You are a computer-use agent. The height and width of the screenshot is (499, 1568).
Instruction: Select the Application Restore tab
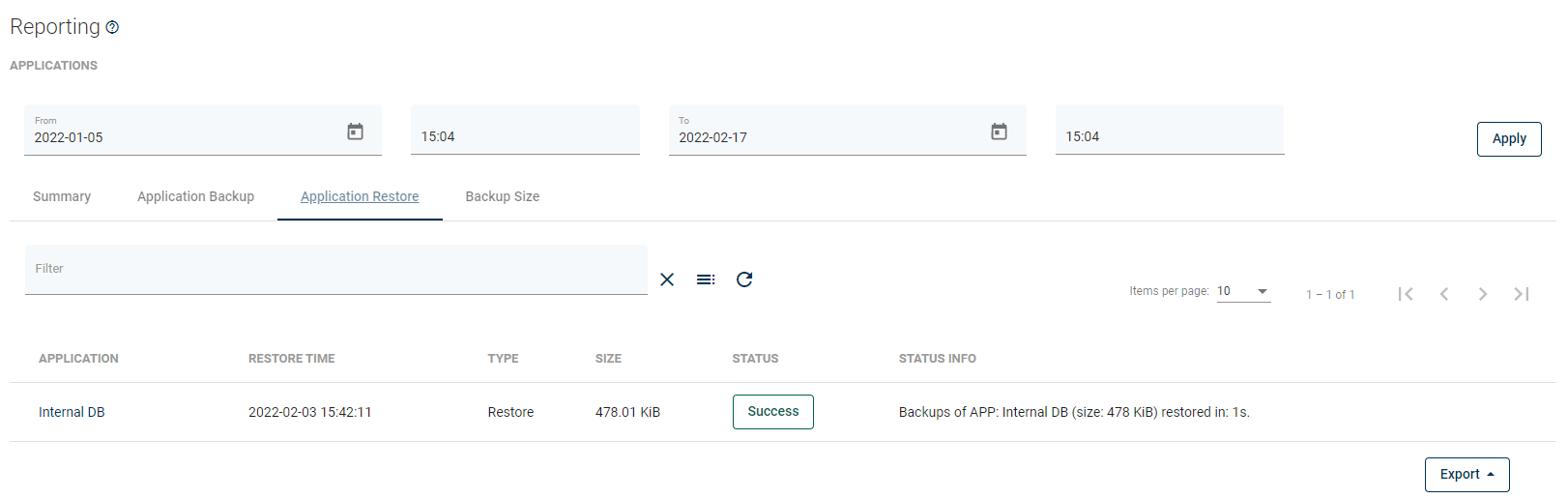360,196
